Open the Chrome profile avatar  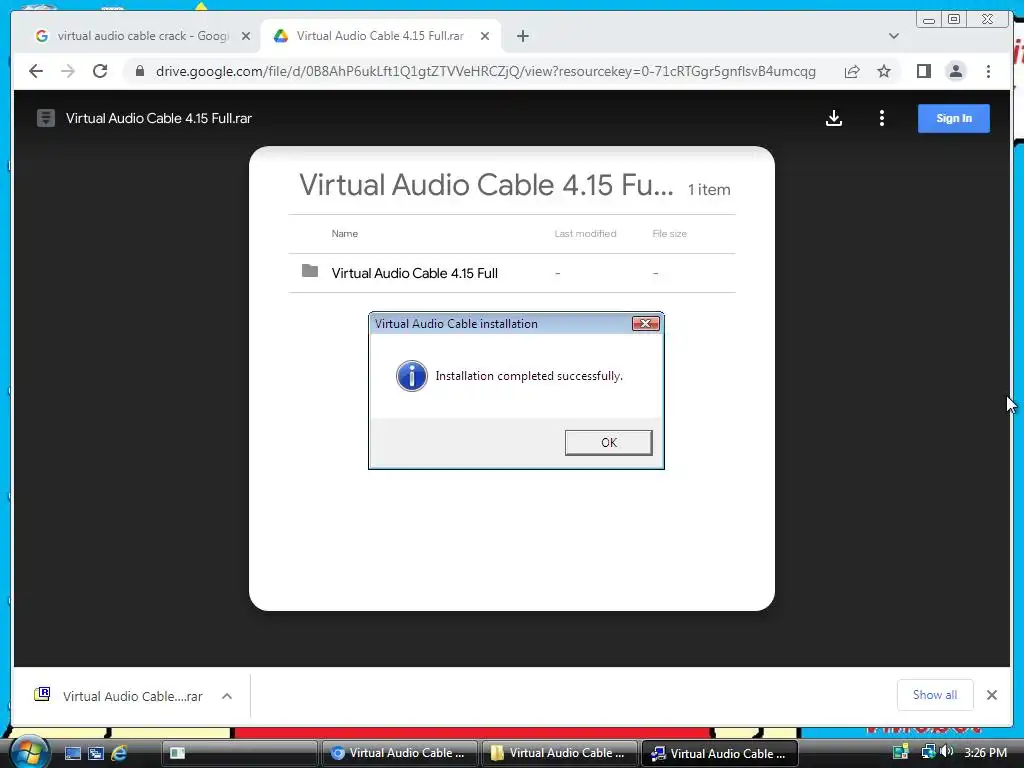955,71
